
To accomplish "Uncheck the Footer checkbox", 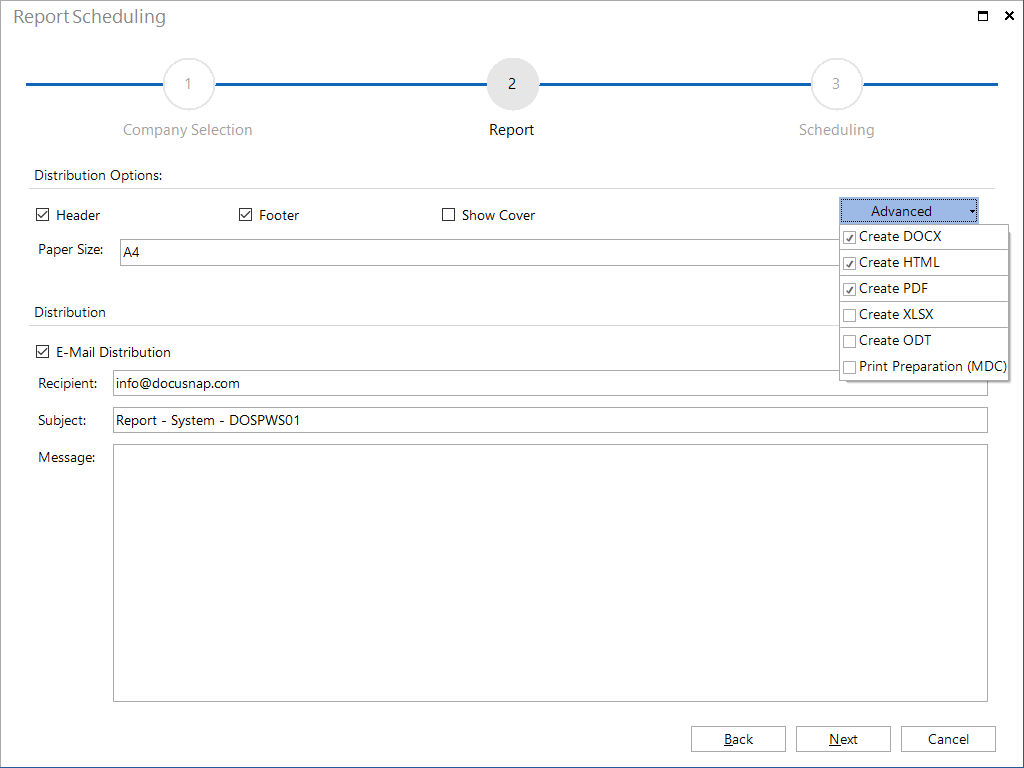I will 246,215.
